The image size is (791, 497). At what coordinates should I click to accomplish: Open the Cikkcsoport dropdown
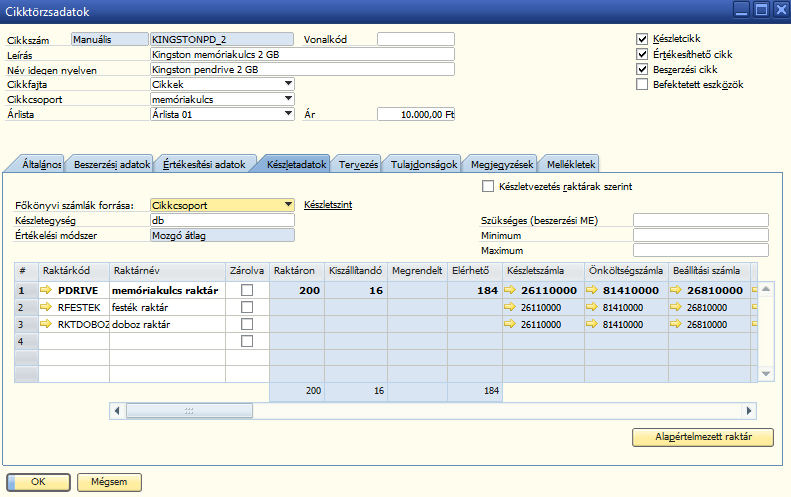(288, 99)
